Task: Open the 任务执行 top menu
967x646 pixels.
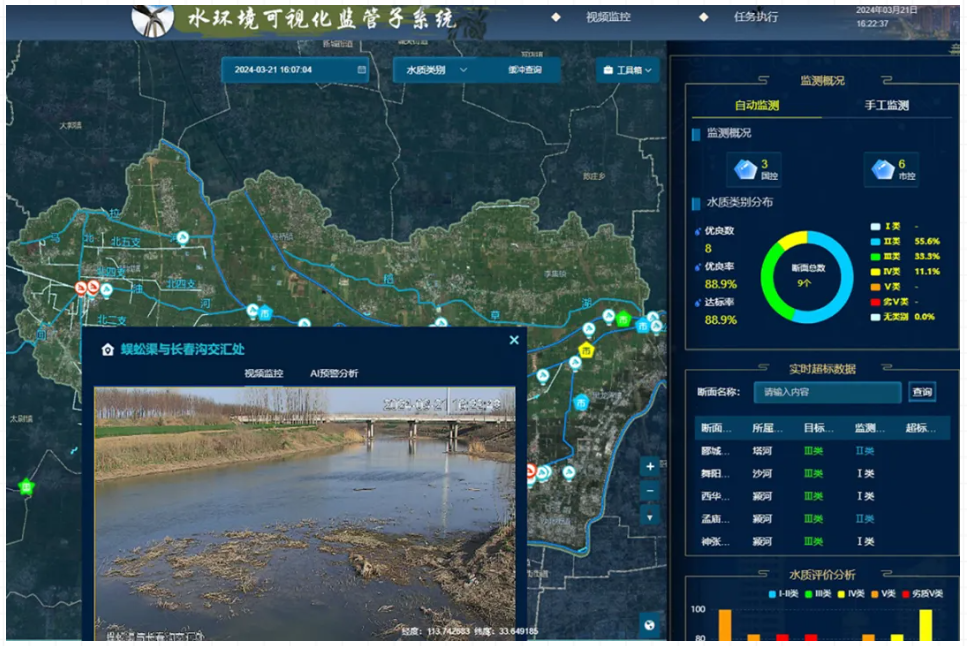Action: tap(755, 17)
